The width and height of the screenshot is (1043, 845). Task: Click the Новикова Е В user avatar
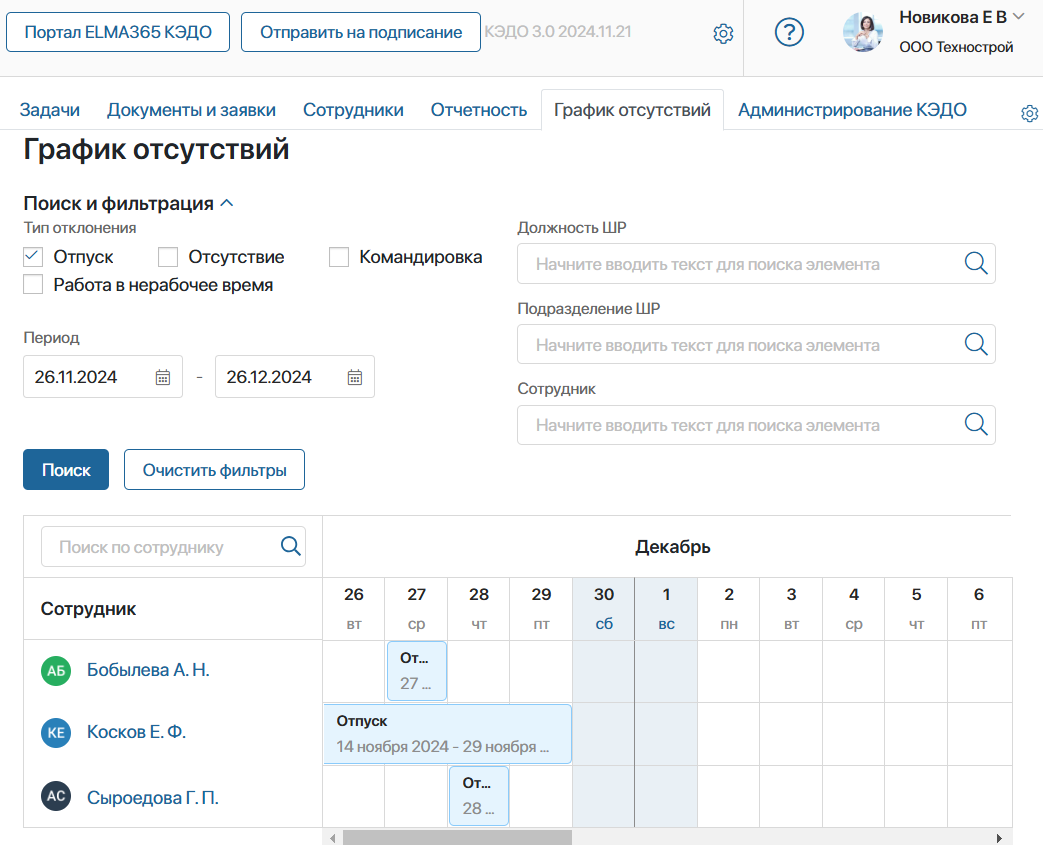[863, 32]
